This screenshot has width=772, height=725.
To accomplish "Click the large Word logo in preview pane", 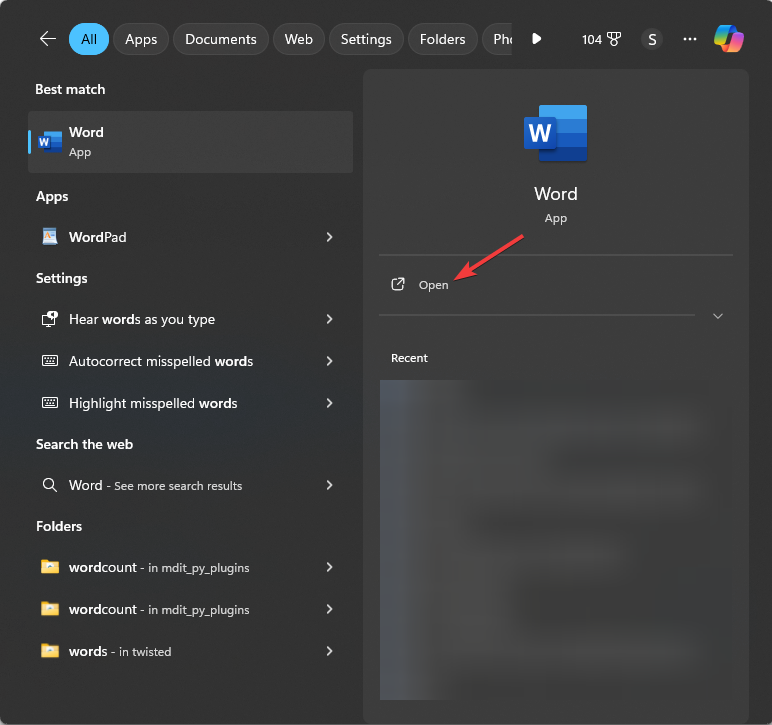I will (555, 133).
